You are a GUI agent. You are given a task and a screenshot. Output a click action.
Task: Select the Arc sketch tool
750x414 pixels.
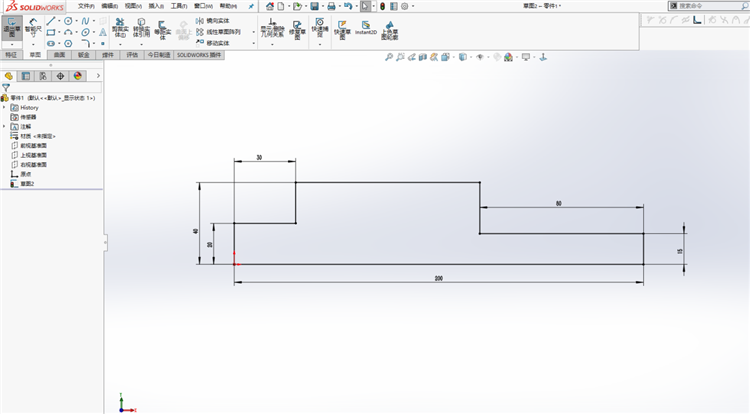pos(68,33)
